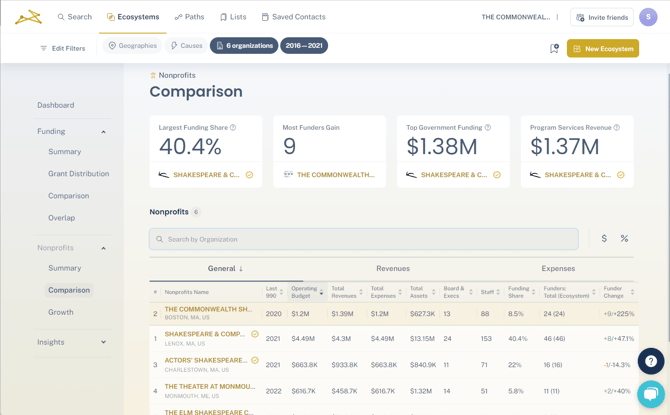Open the bookmark save icon beside New Ecosystem
The image size is (670, 415).
click(x=554, y=48)
